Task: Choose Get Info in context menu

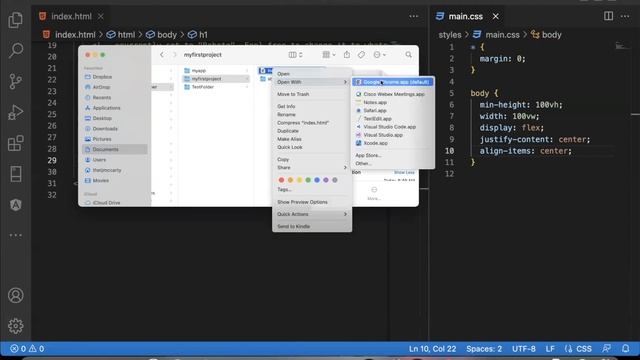Action: pyautogui.click(x=286, y=107)
